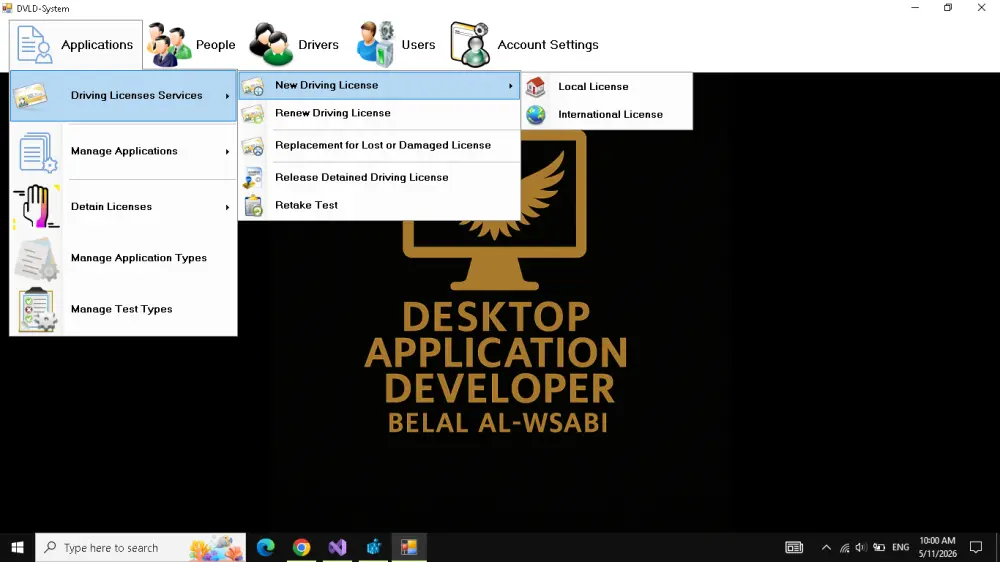The height and width of the screenshot is (562, 1000).
Task: Choose Retake Test
Action: point(379,205)
